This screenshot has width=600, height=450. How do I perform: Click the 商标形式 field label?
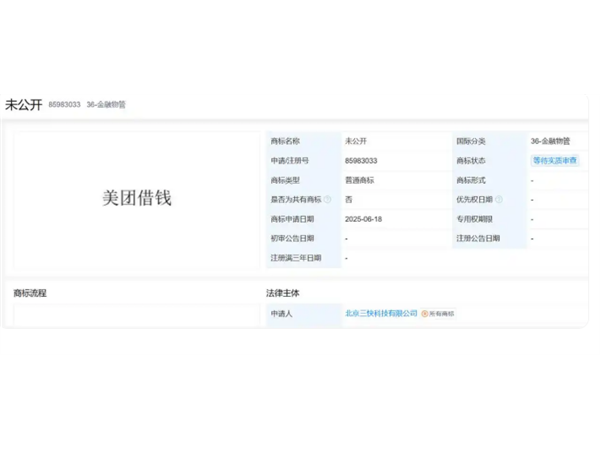point(471,180)
